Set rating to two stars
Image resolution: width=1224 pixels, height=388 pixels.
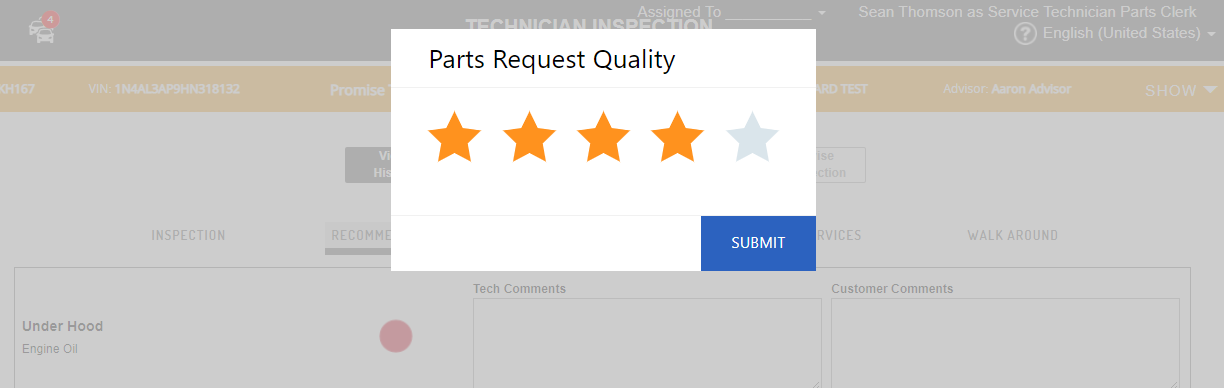529,137
